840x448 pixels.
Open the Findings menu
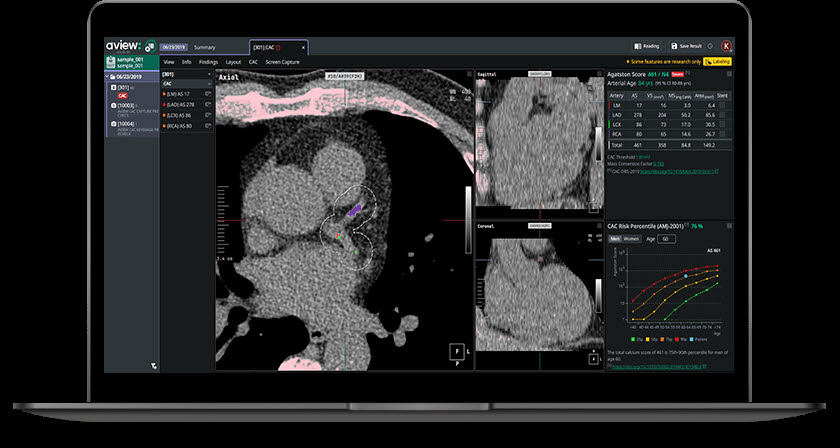pyautogui.click(x=208, y=62)
